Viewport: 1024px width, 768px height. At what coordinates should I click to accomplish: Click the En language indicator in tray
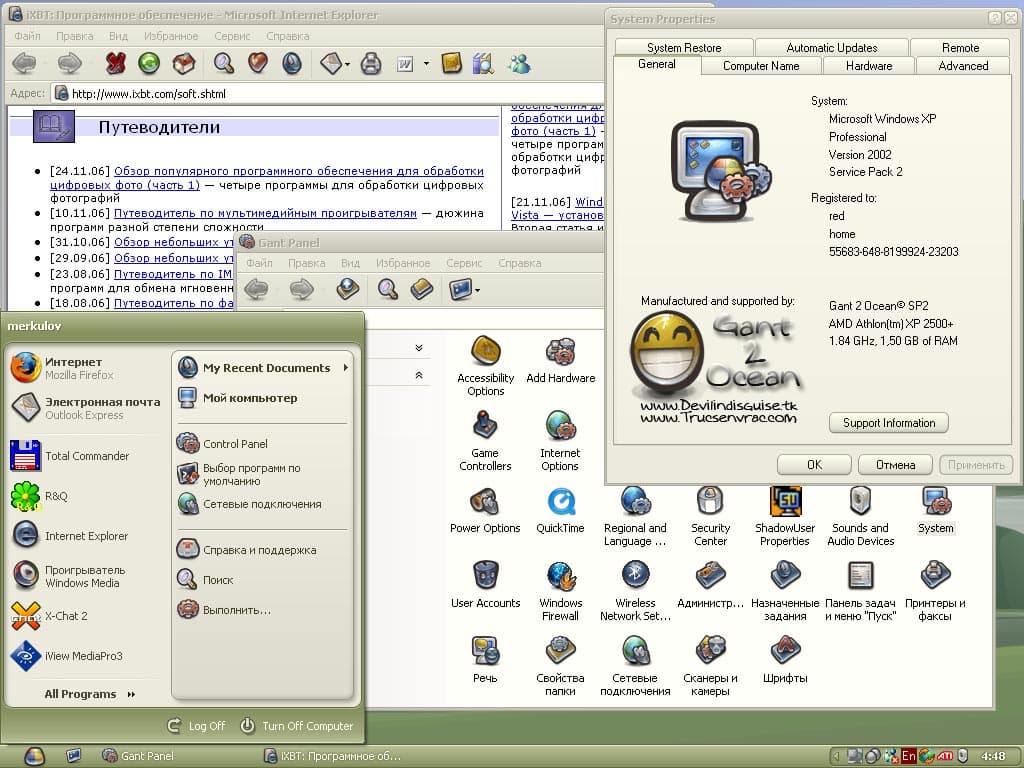pyautogui.click(x=909, y=756)
